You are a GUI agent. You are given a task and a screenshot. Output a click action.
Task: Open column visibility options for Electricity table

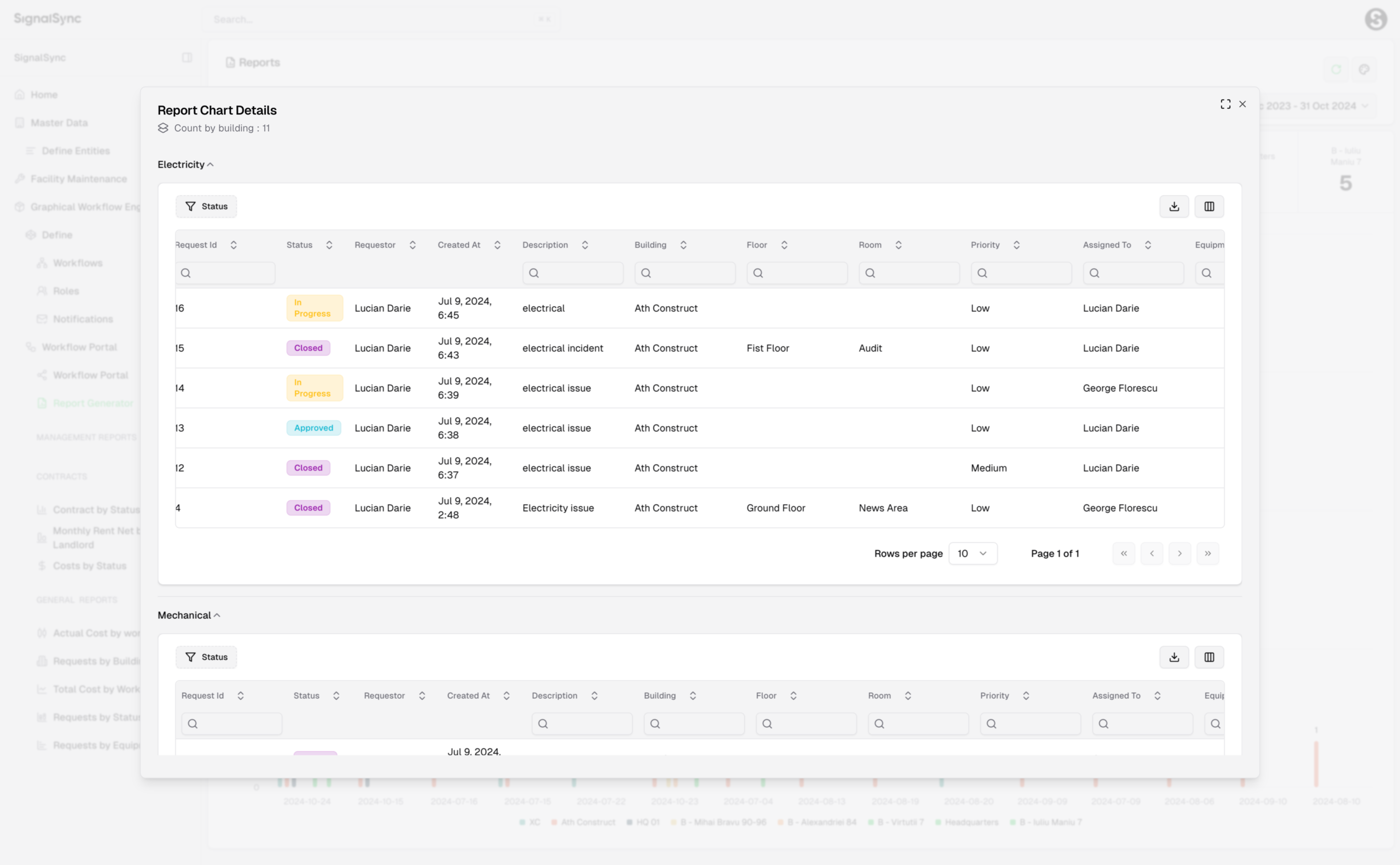1209,206
